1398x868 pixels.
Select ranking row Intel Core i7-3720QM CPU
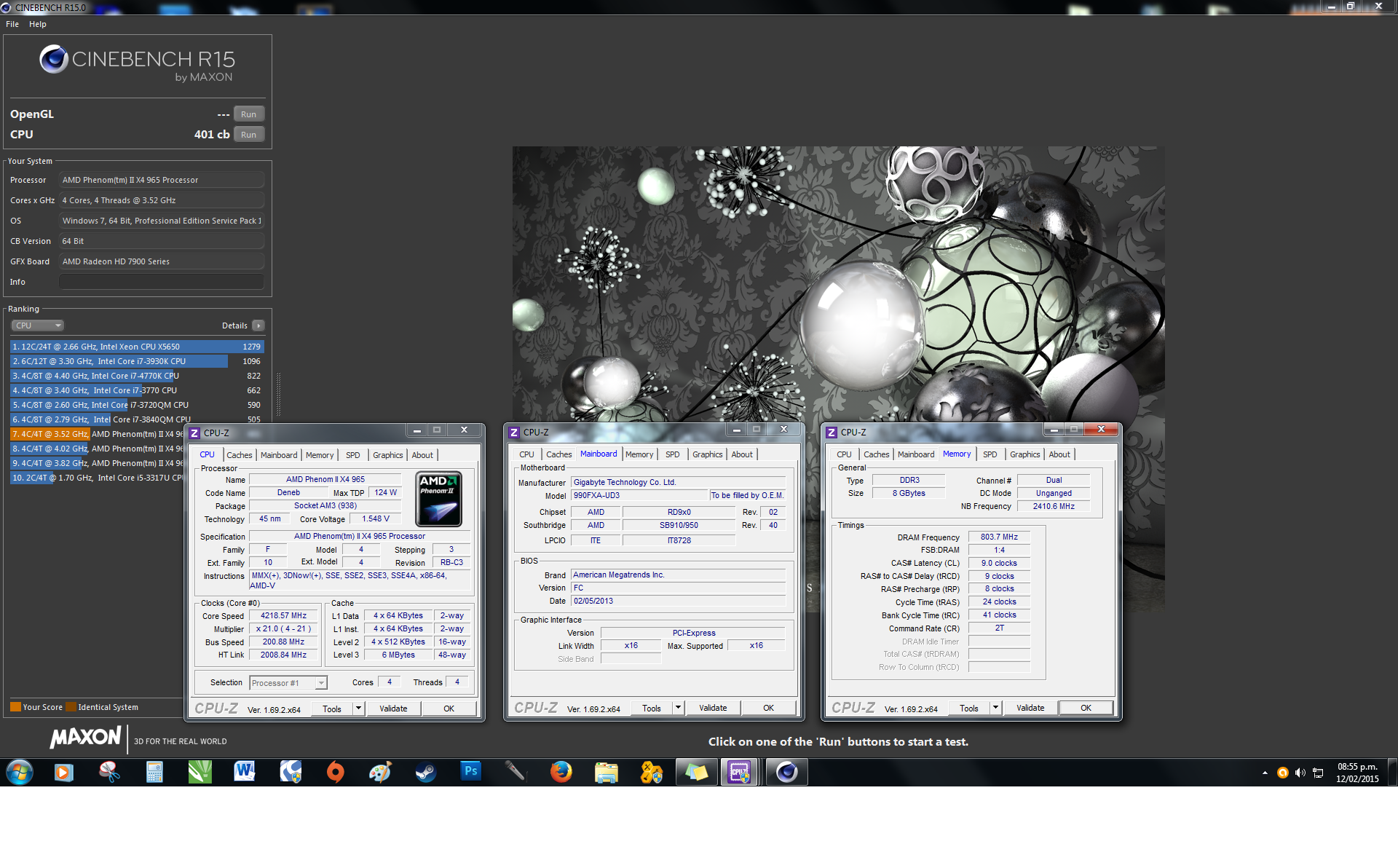click(x=137, y=405)
